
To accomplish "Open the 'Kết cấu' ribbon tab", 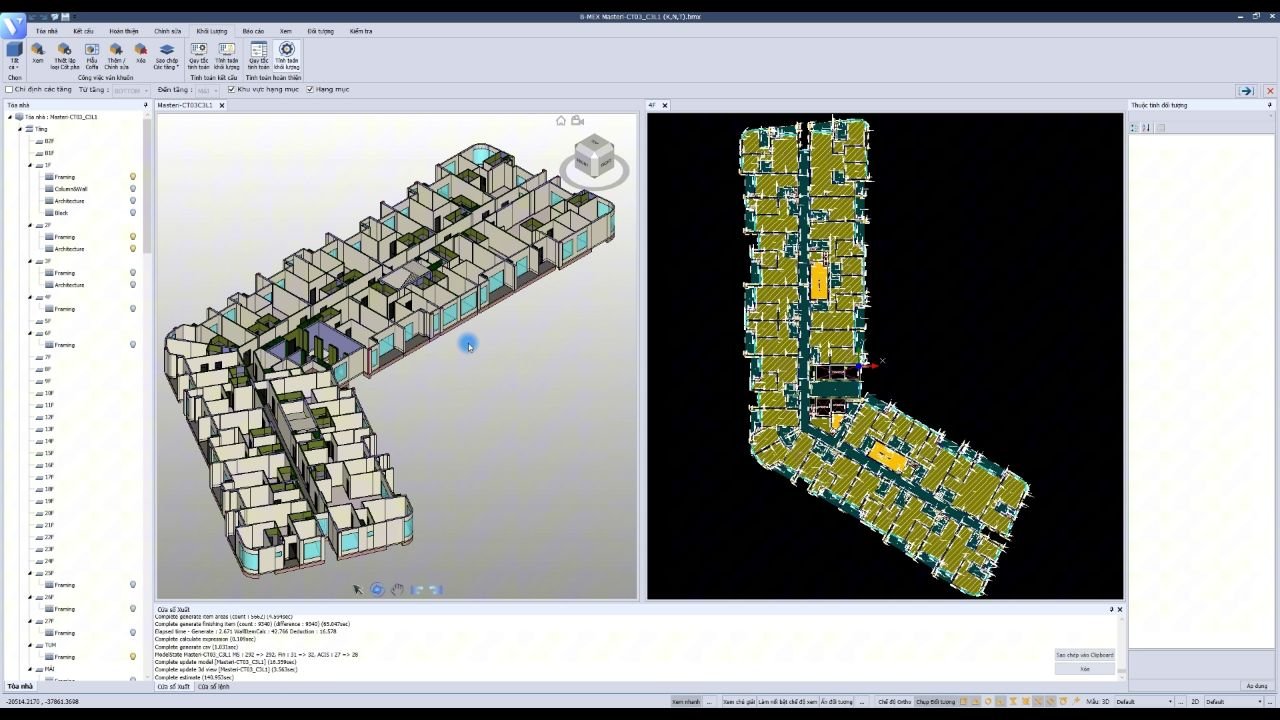I will tap(83, 31).
